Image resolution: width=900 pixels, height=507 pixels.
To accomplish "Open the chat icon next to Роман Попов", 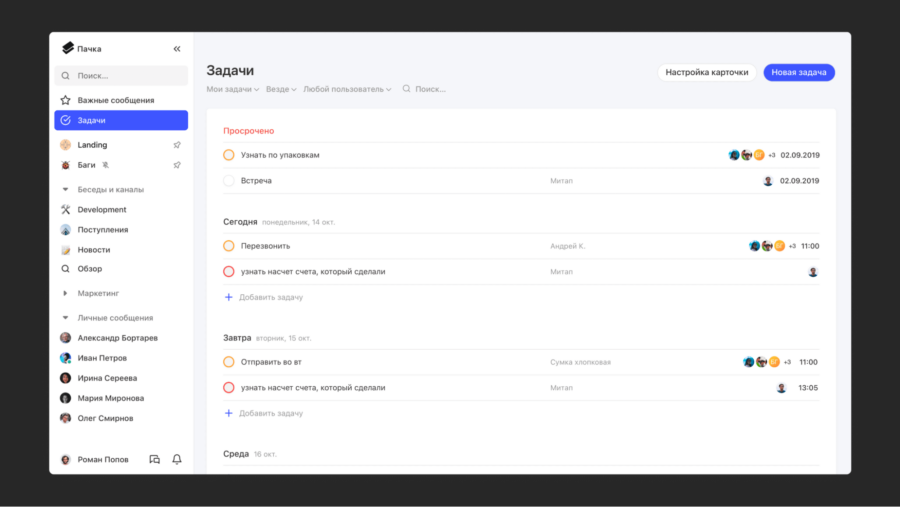I will pos(154,459).
